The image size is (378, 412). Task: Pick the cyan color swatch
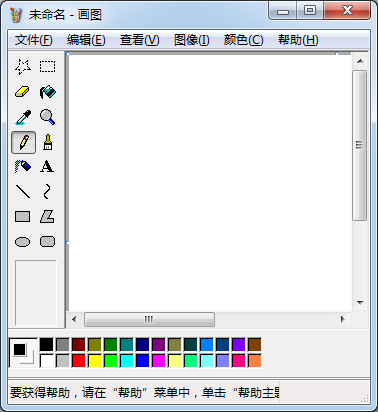pyautogui.click(x=127, y=361)
